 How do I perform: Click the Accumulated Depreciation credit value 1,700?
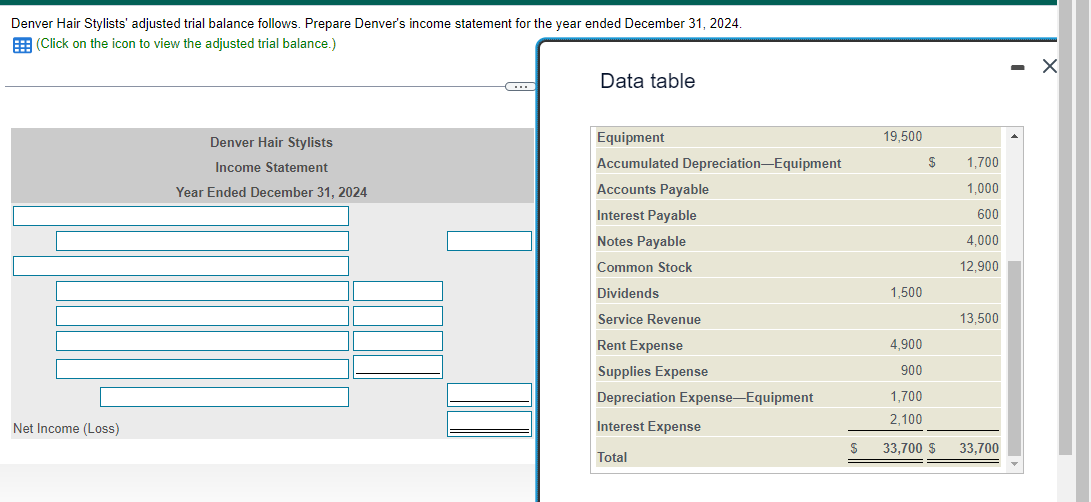click(x=982, y=163)
